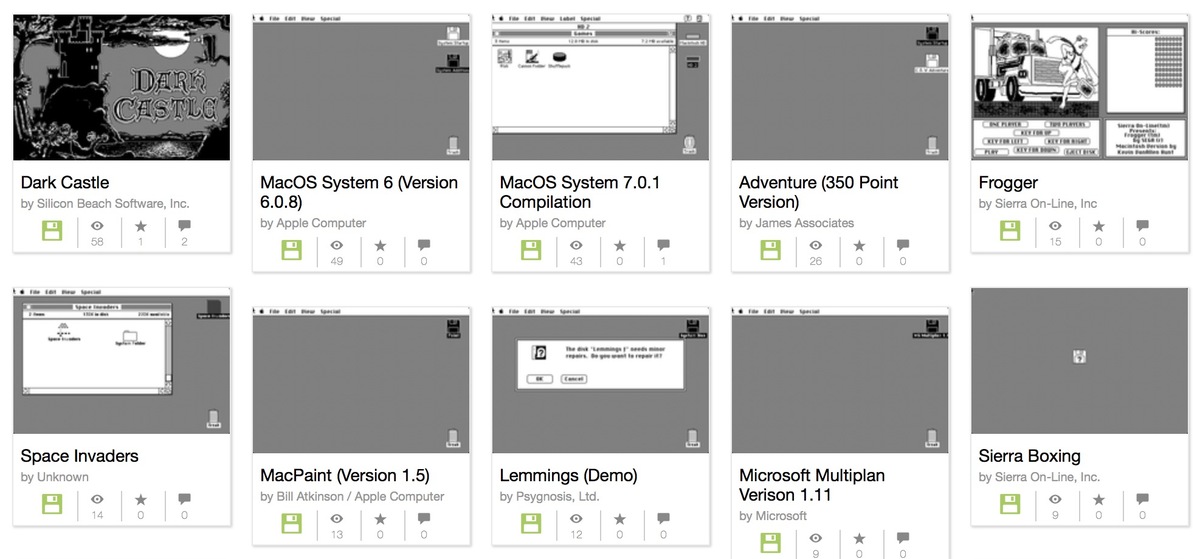Select "by Unknown" under Space Invaders
The width and height of the screenshot is (1200, 559).
click(x=55, y=477)
